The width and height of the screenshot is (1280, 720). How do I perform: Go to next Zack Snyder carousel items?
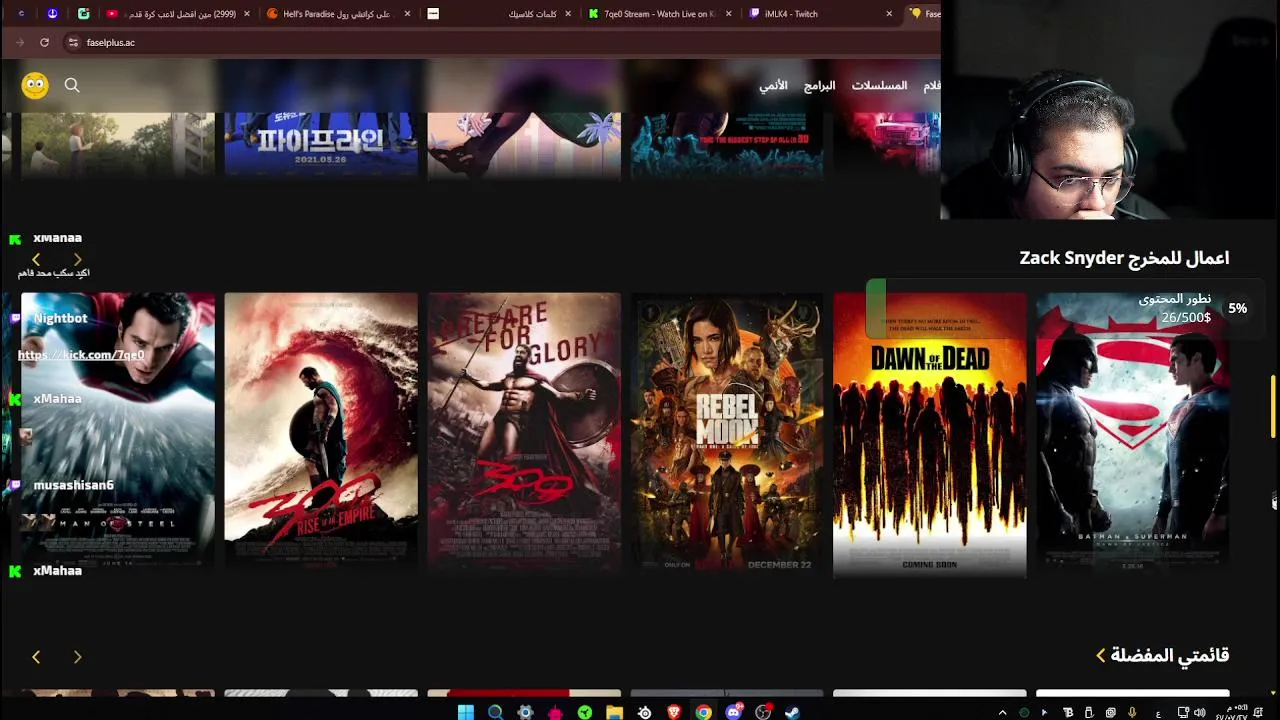(78, 259)
